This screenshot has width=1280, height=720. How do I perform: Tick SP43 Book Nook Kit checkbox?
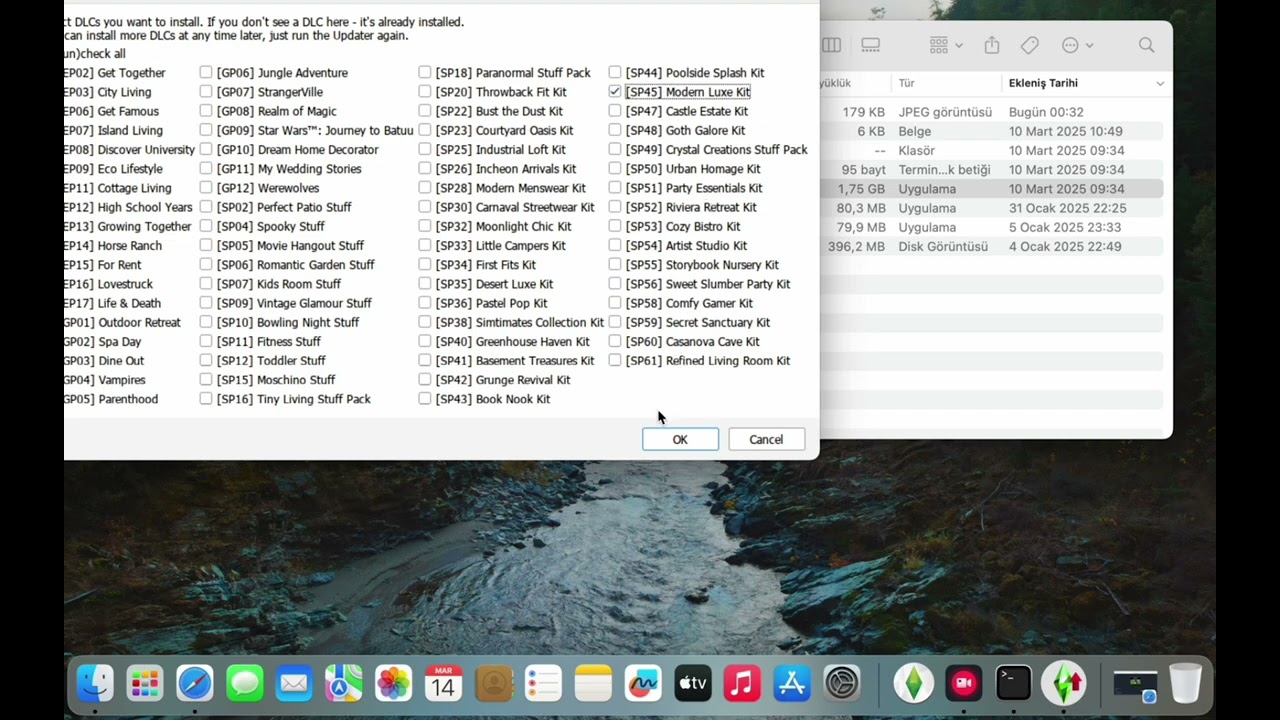click(x=425, y=398)
